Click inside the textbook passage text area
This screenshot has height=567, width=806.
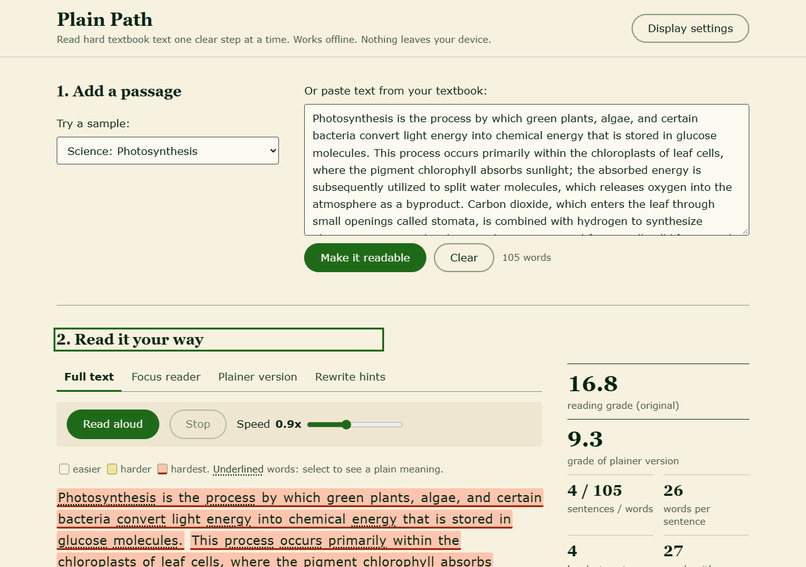[526, 170]
